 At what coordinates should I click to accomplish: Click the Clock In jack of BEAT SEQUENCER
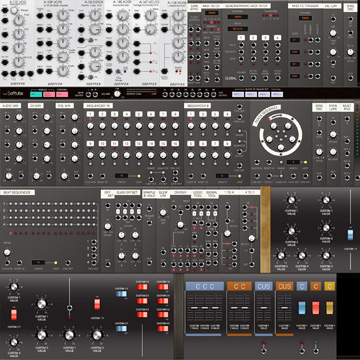click(x=7, y=263)
